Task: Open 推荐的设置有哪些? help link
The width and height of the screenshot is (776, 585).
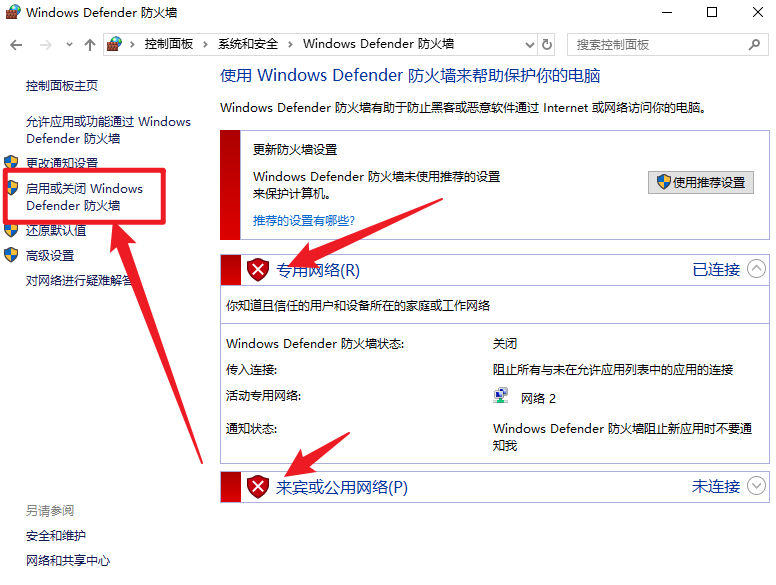Action: click(x=303, y=221)
